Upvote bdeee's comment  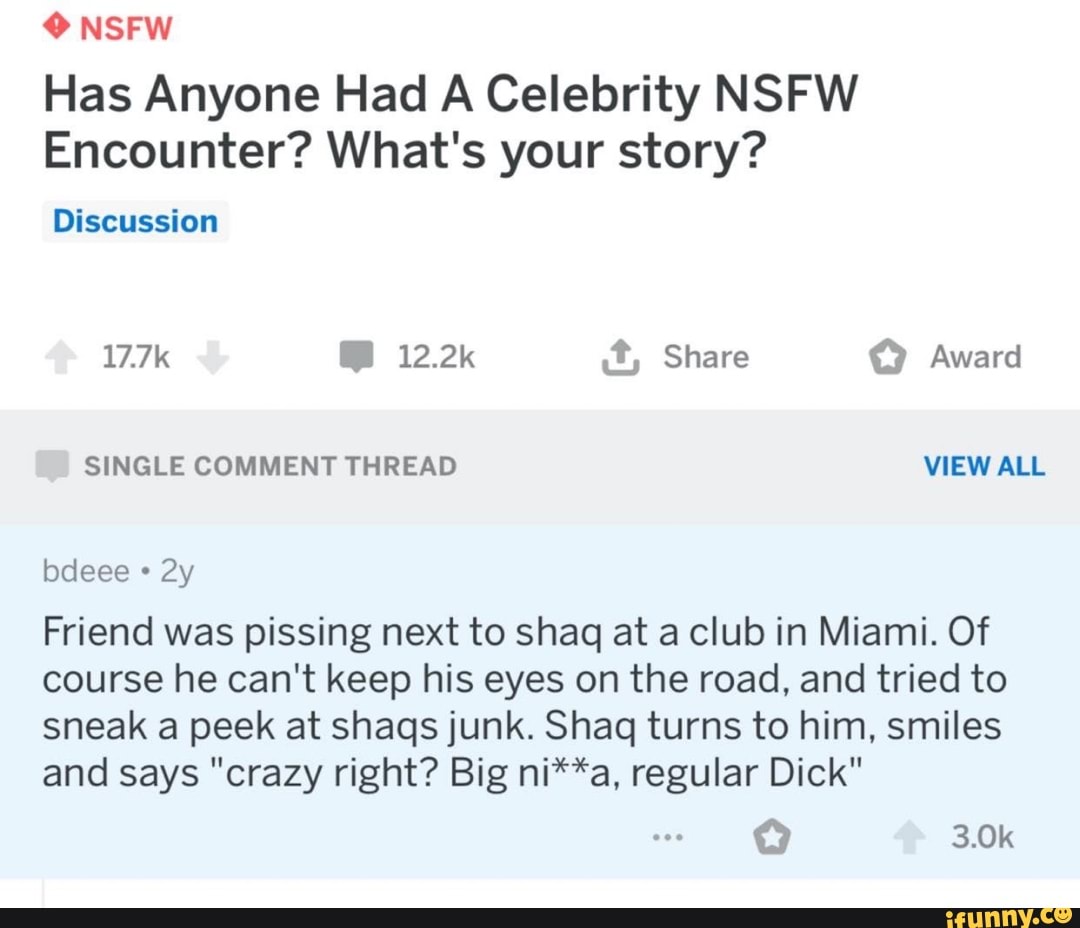tap(911, 838)
